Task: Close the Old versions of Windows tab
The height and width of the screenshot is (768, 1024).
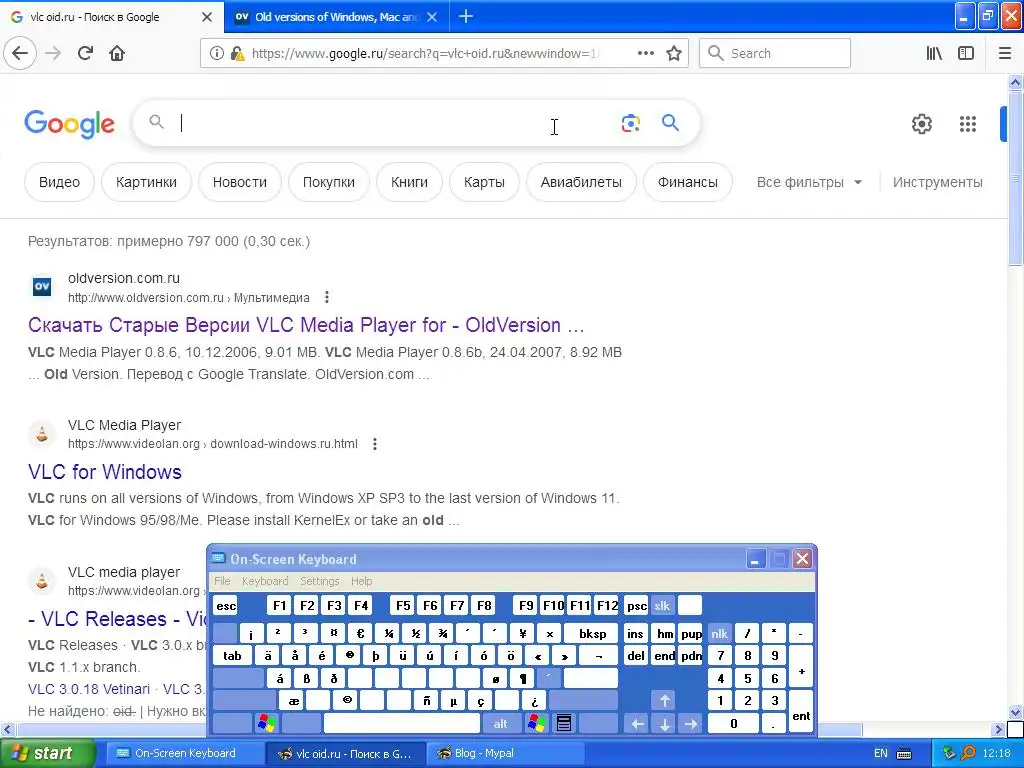Action: click(432, 17)
